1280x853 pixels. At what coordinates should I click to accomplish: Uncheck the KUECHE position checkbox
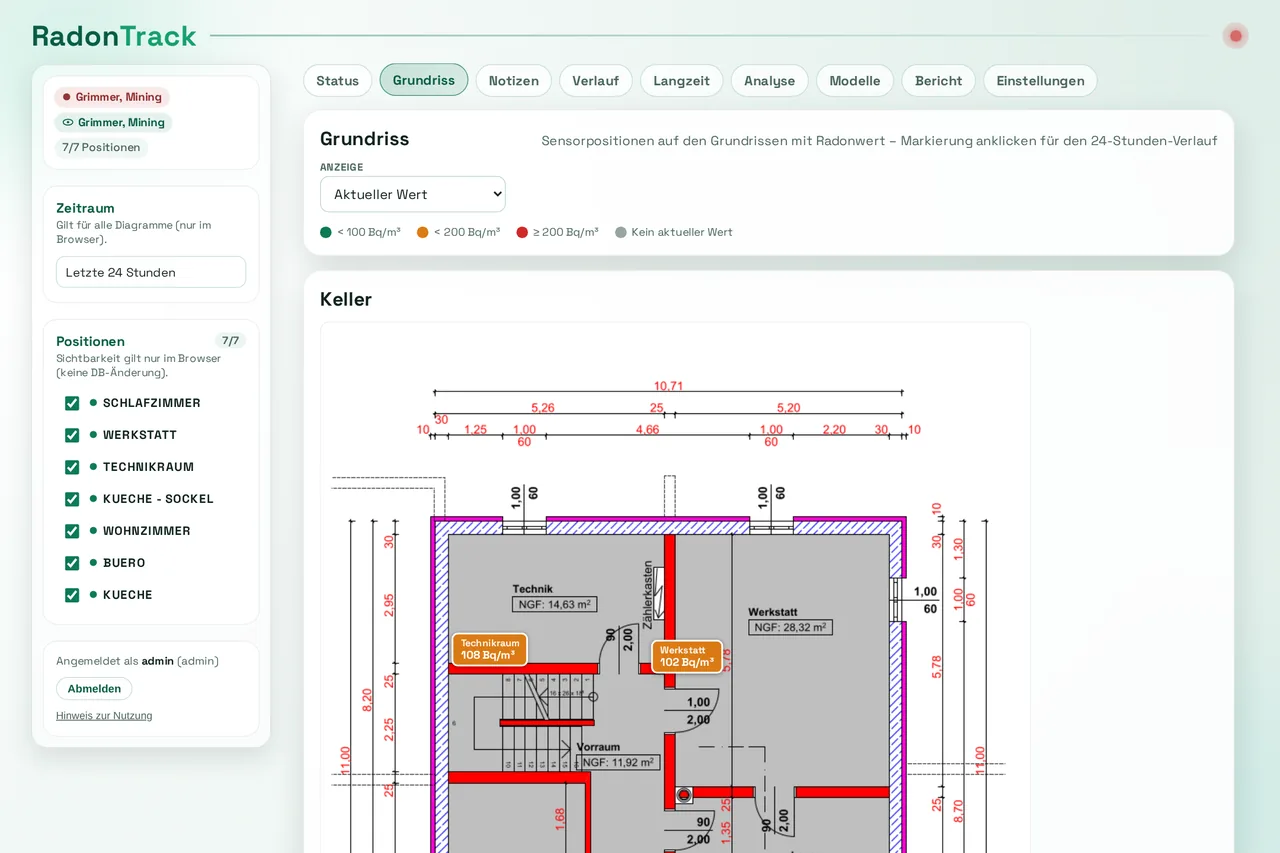click(72, 595)
